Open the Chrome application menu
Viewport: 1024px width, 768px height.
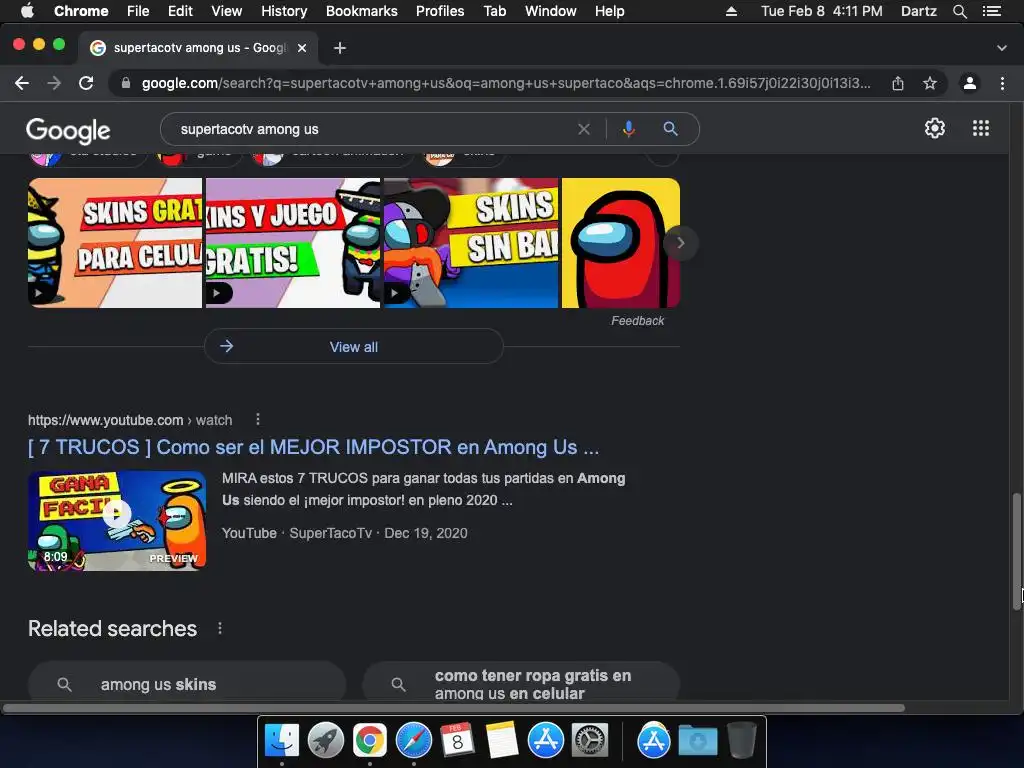(x=81, y=11)
